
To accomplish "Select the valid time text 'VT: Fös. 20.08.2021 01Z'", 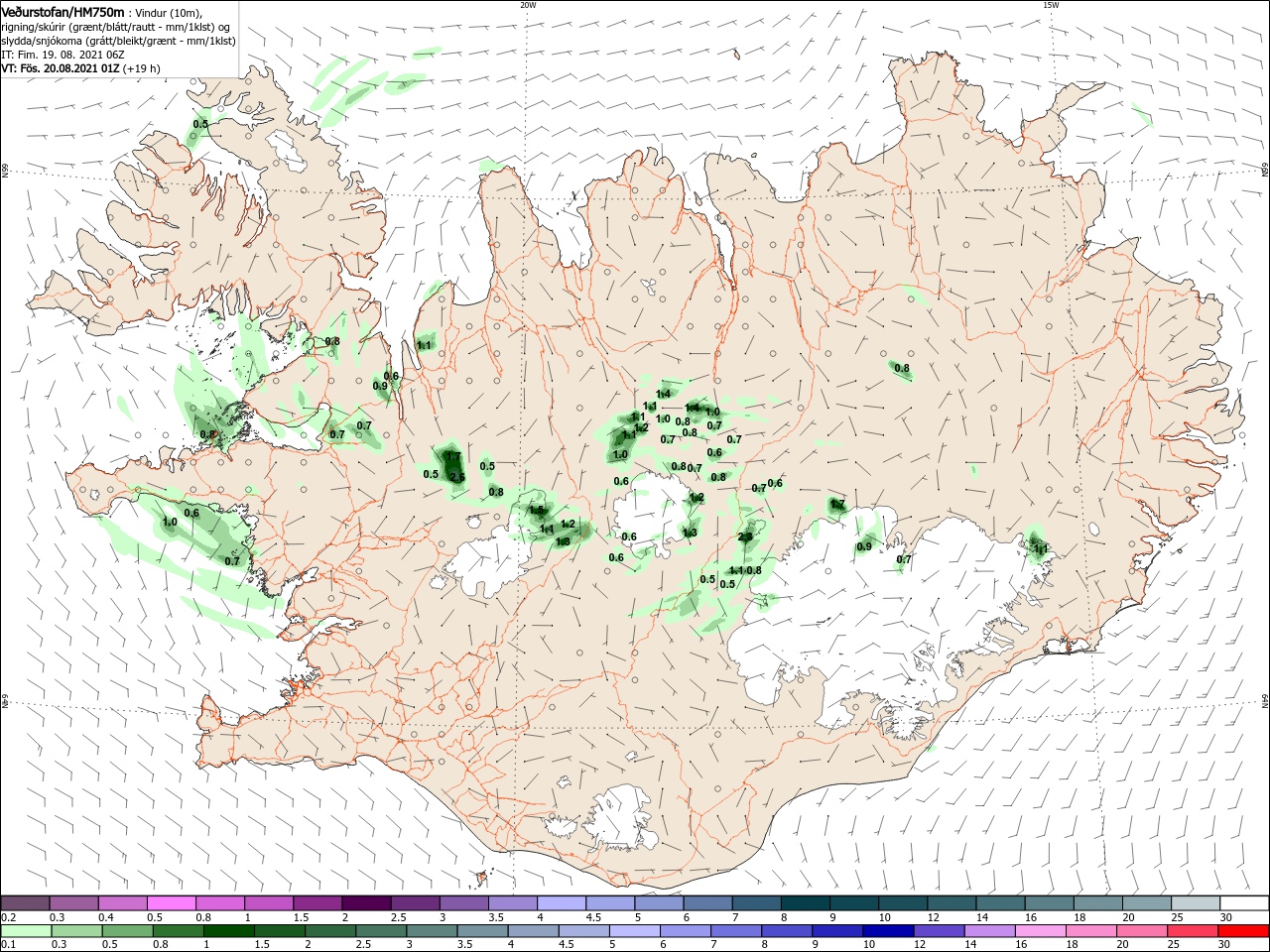I will coord(62,68).
